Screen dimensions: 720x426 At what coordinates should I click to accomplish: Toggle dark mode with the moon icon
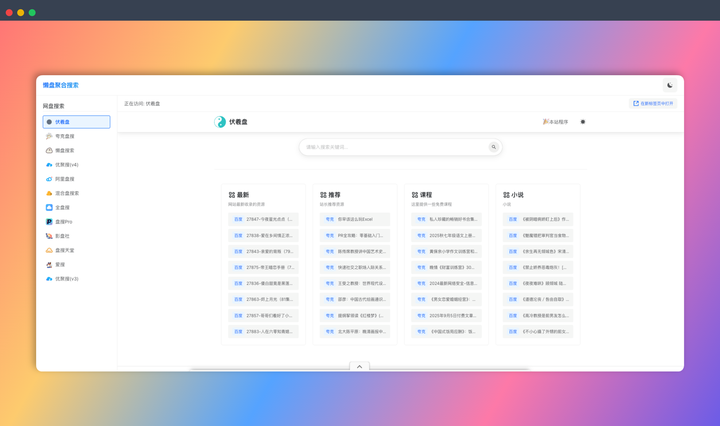pos(670,86)
